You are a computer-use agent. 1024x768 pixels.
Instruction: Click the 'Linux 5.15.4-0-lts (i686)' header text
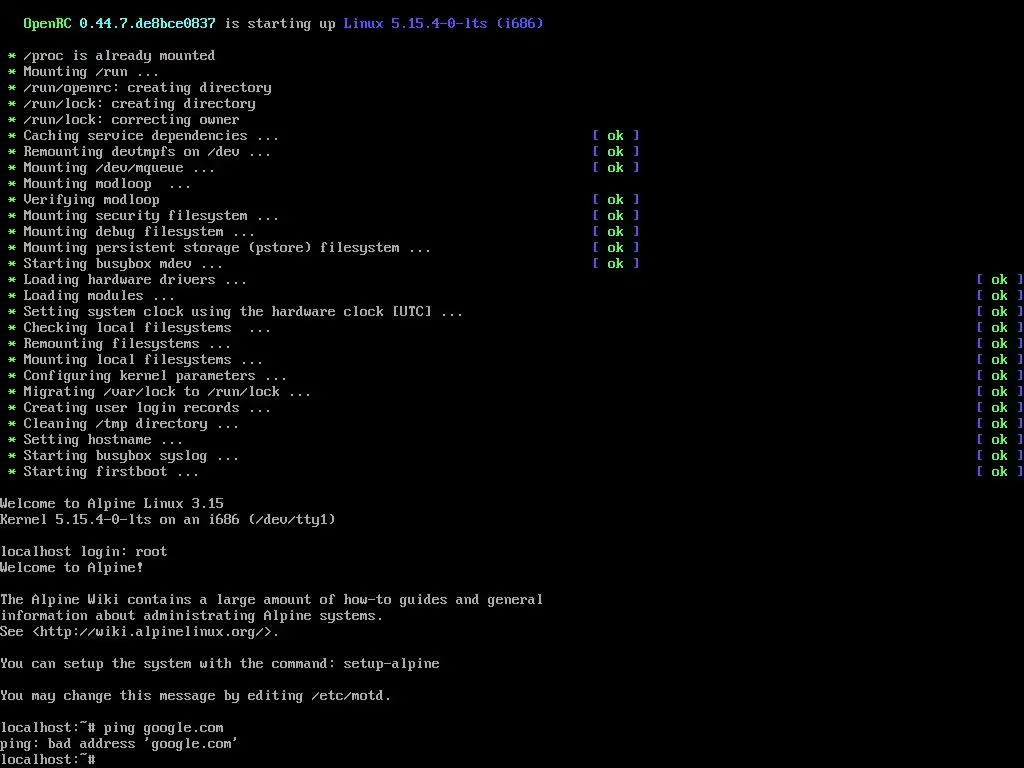[443, 24]
